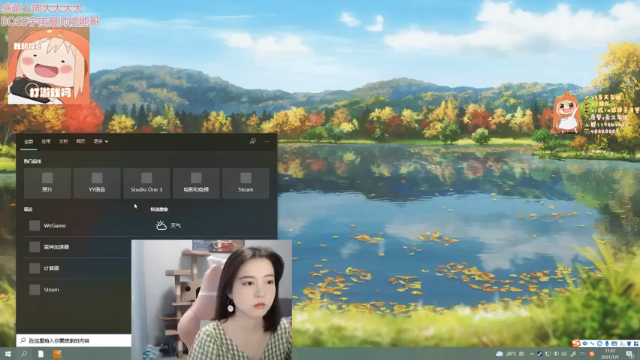Select the All tab in search
640x360 pixels.
click(29, 141)
